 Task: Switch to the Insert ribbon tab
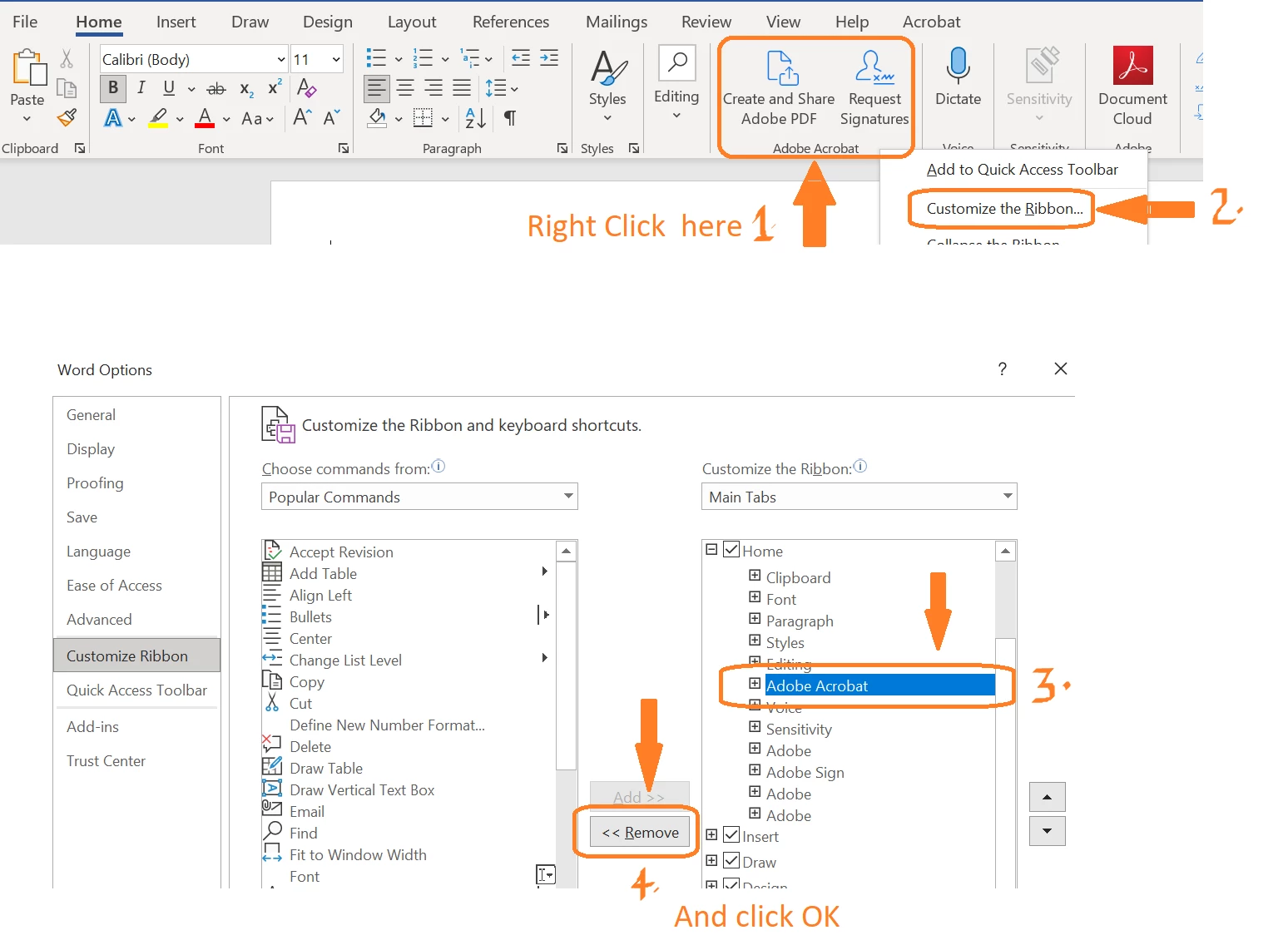[x=176, y=22]
